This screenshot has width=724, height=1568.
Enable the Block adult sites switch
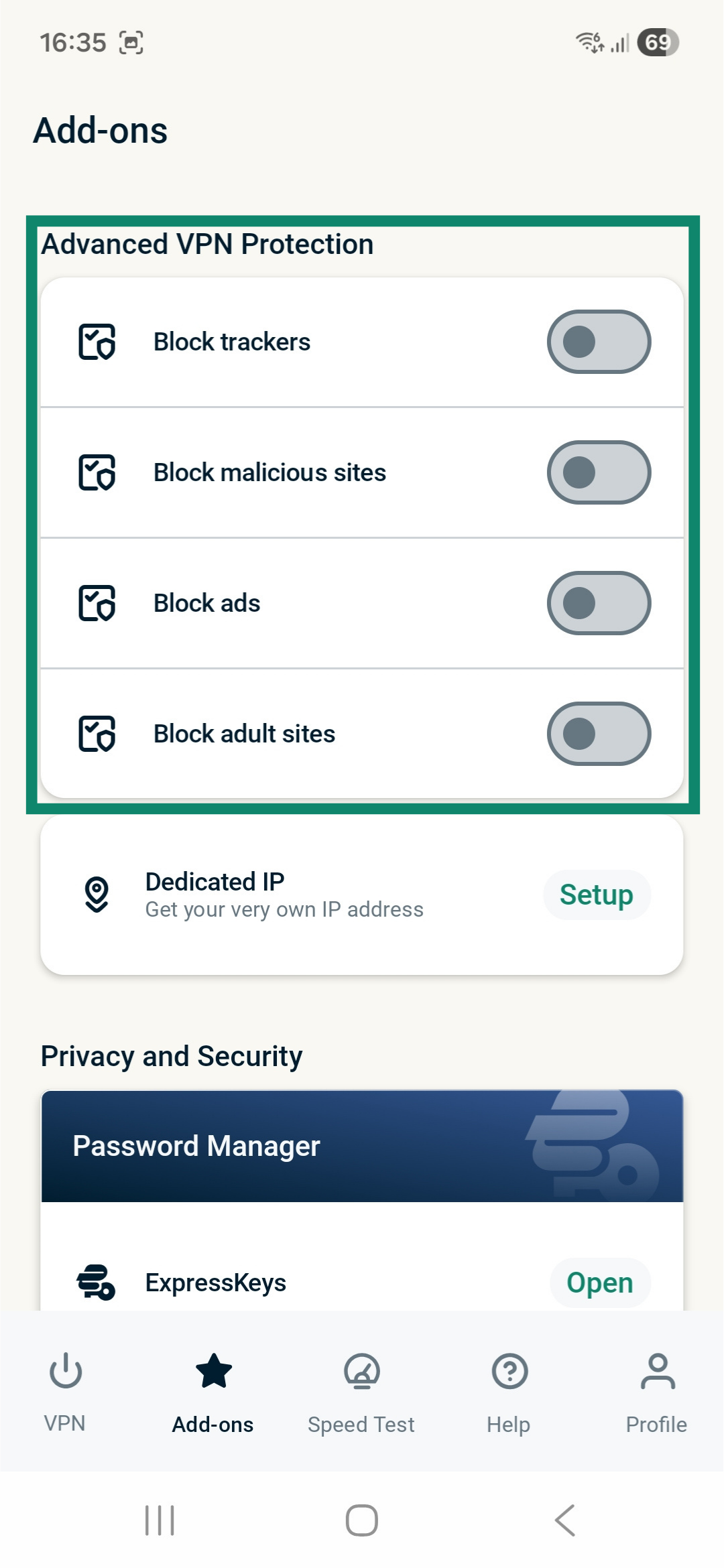tap(599, 734)
